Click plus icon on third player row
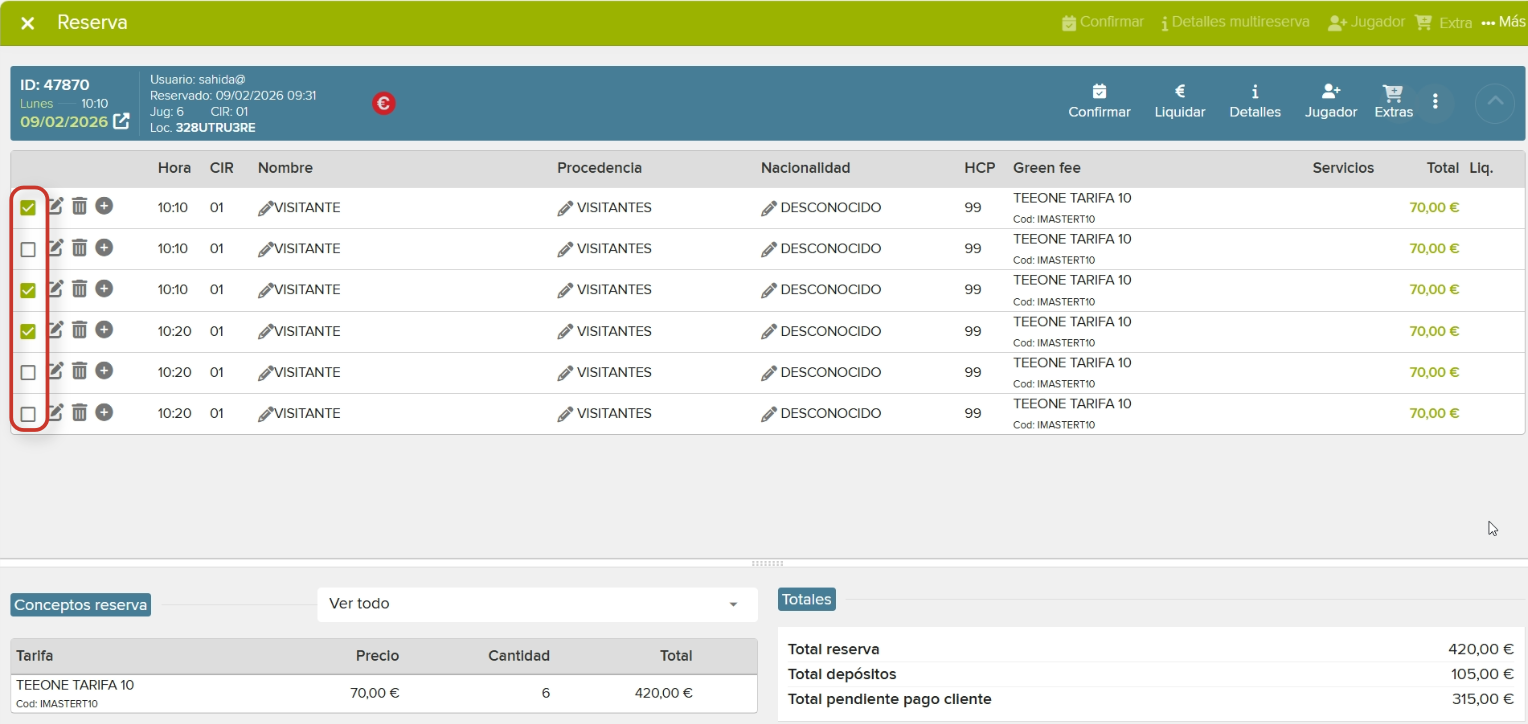The width and height of the screenshot is (1528, 724). [x=104, y=289]
